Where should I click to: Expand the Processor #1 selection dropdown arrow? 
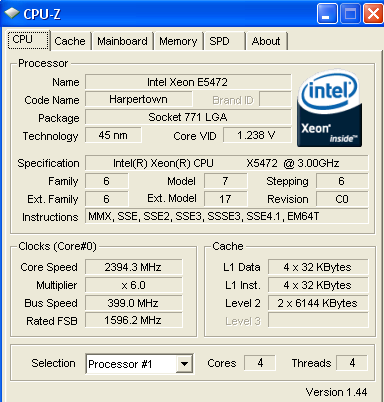(184, 364)
